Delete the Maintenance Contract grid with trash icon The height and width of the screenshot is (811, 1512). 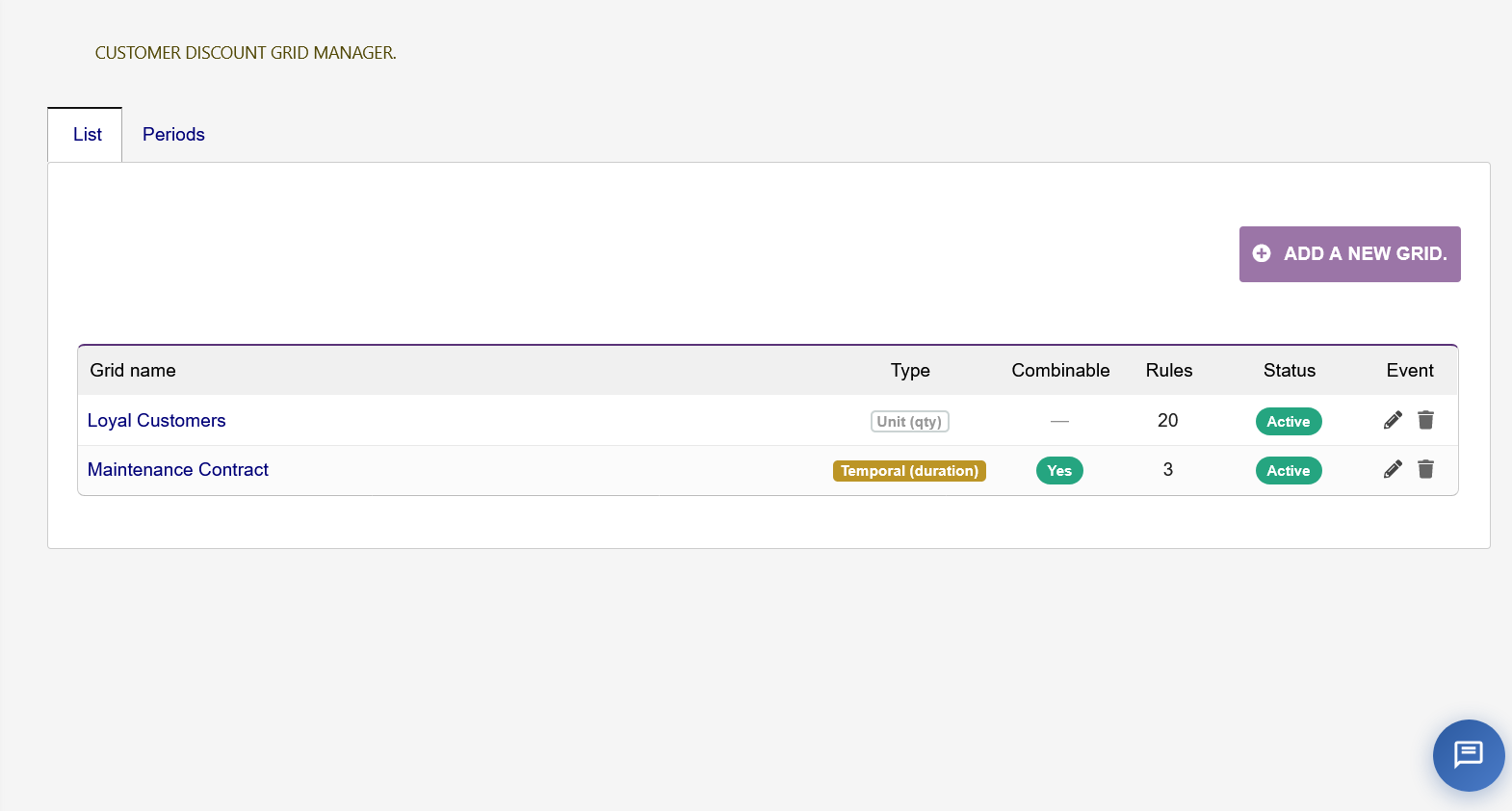click(x=1426, y=469)
